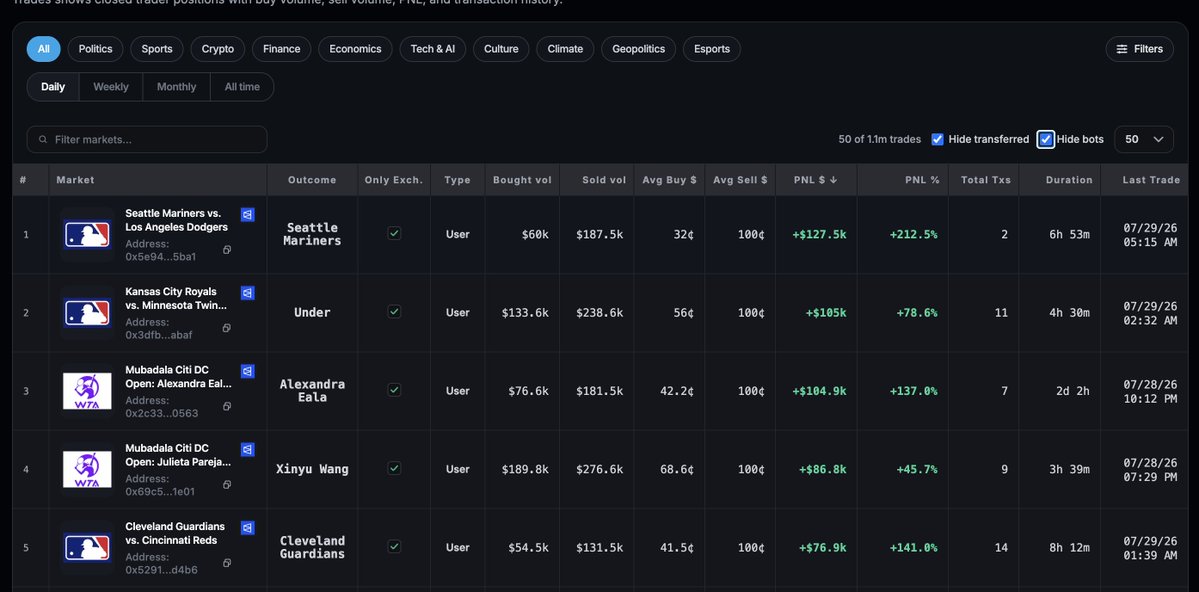Image resolution: width=1199 pixels, height=592 pixels.
Task: Select the Crypto category
Action: [218, 49]
